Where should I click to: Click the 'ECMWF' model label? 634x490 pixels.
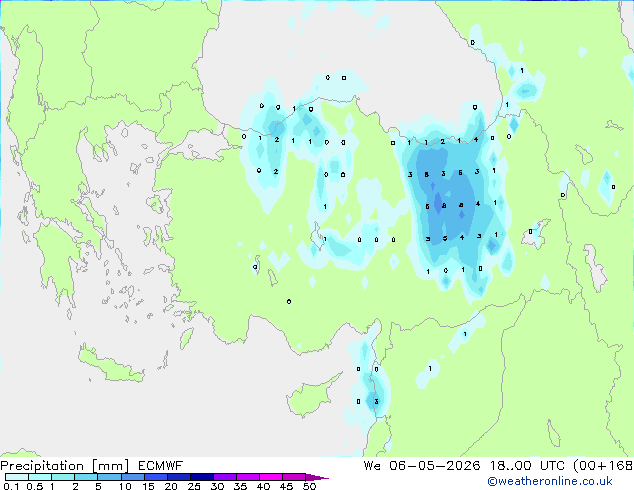click(161, 466)
